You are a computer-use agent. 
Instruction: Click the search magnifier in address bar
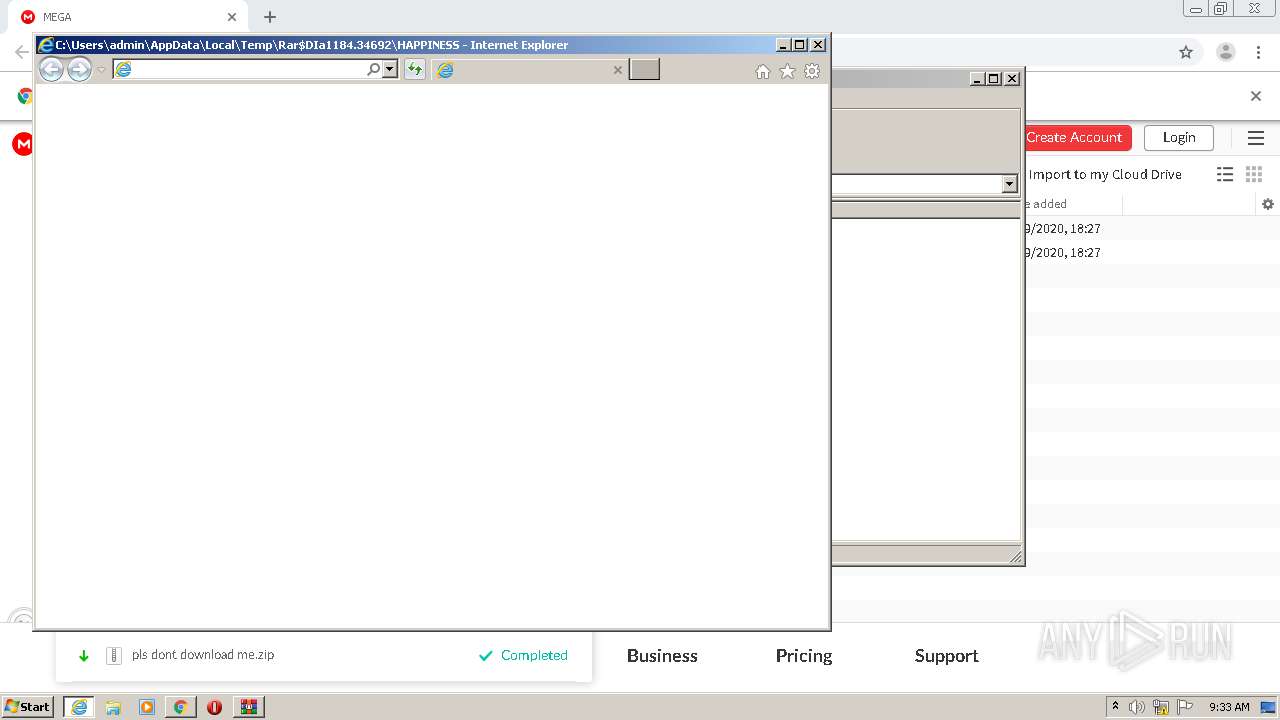(x=374, y=69)
